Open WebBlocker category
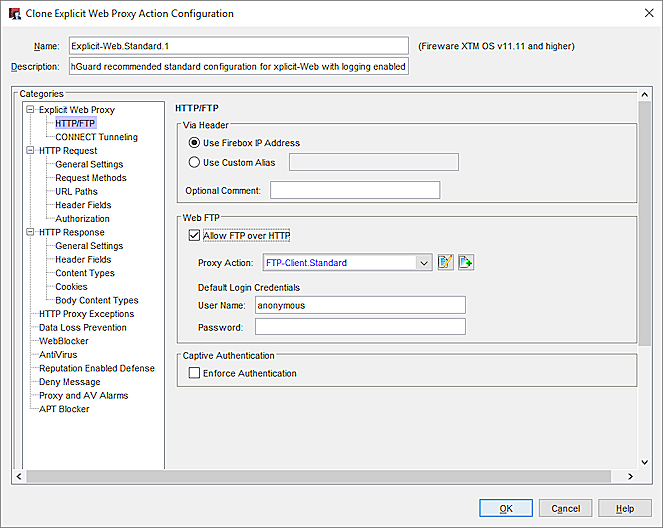This screenshot has width=663, height=528. [64, 341]
